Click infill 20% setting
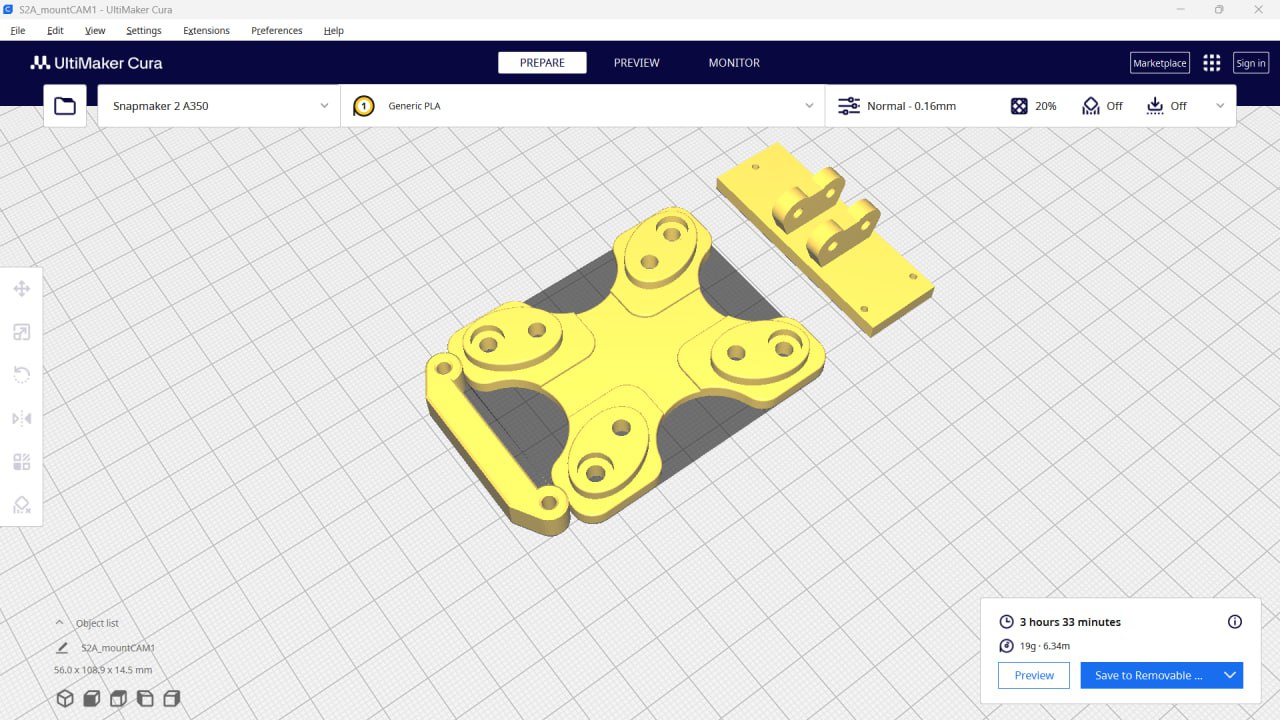1280x720 pixels. [1033, 106]
